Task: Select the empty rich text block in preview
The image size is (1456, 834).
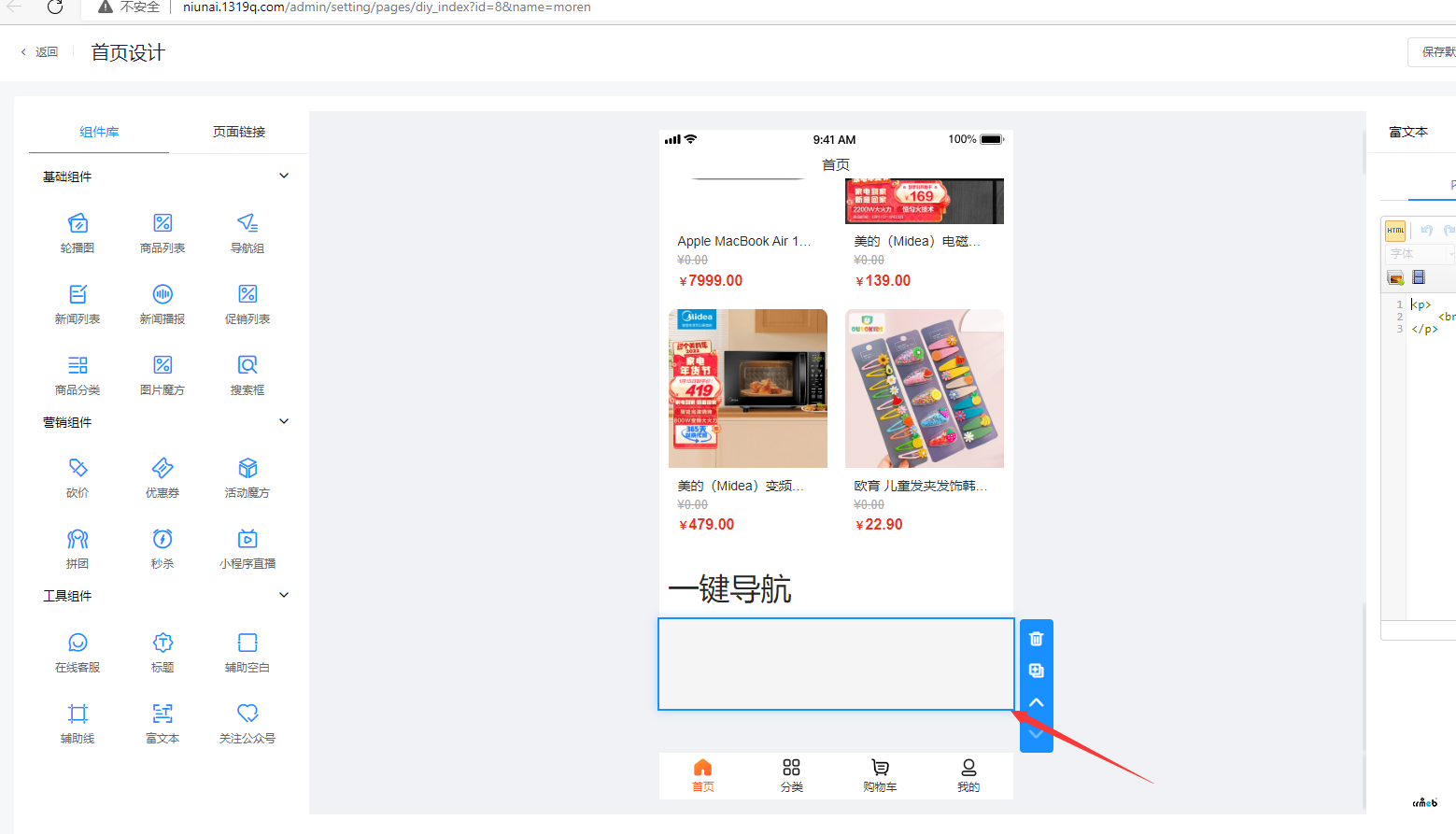Action: 836,664
